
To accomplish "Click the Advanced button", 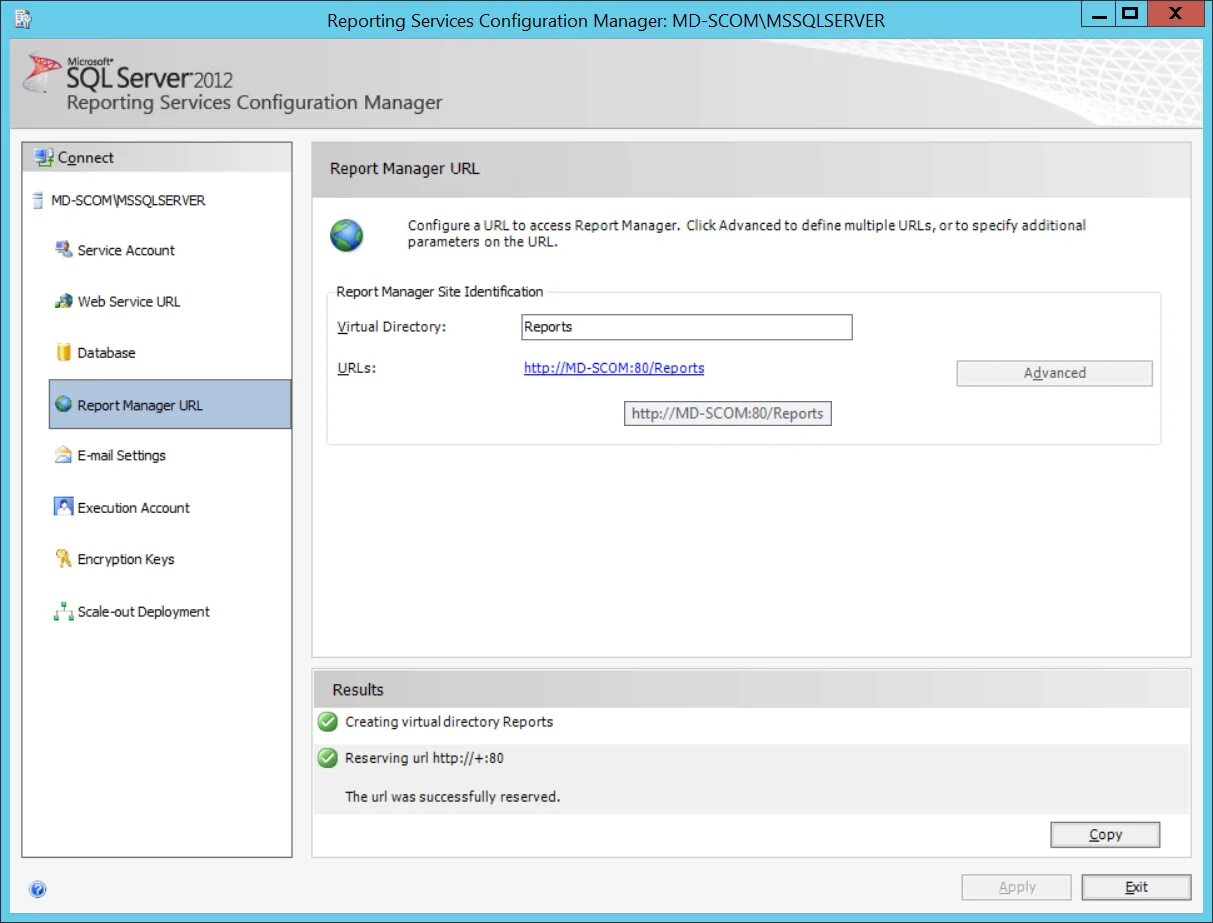I will pyautogui.click(x=1054, y=373).
